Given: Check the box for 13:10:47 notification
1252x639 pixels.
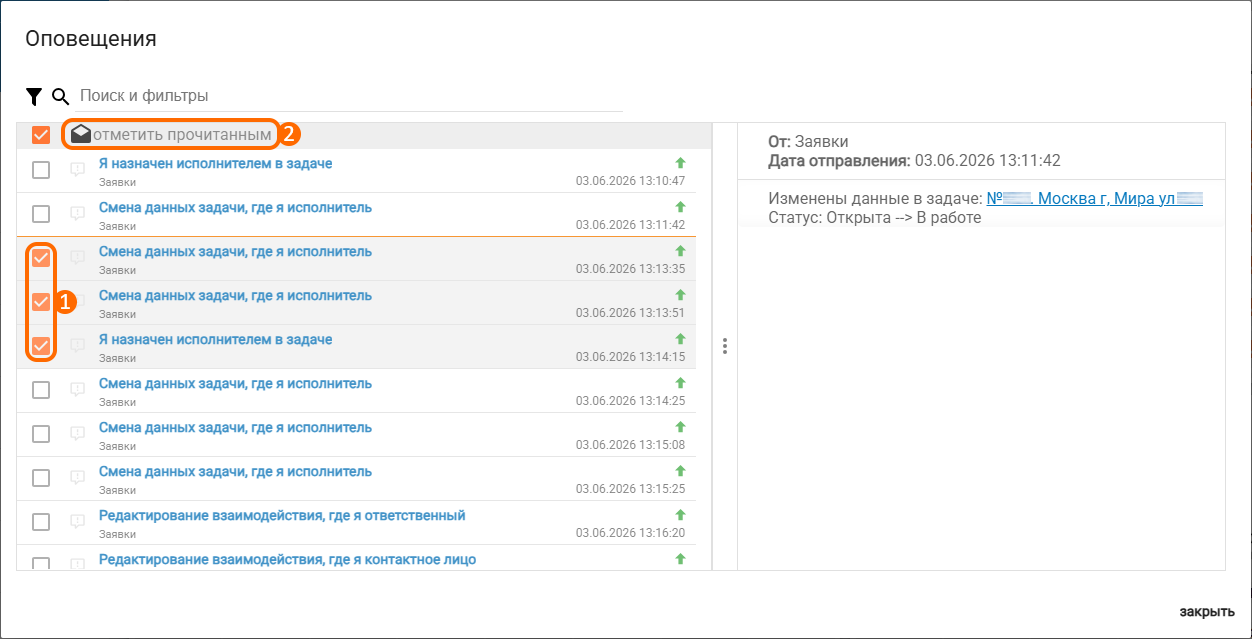Looking at the screenshot, I should (41, 170).
